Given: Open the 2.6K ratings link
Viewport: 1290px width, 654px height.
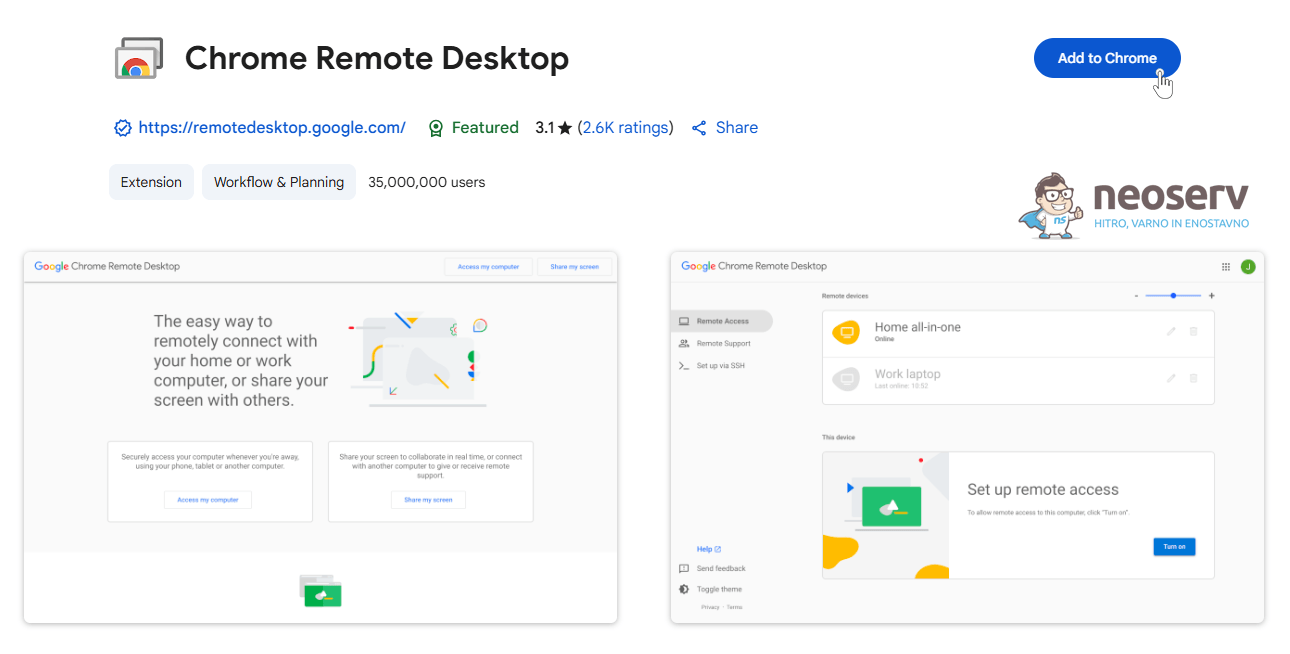Looking at the screenshot, I should [625, 127].
